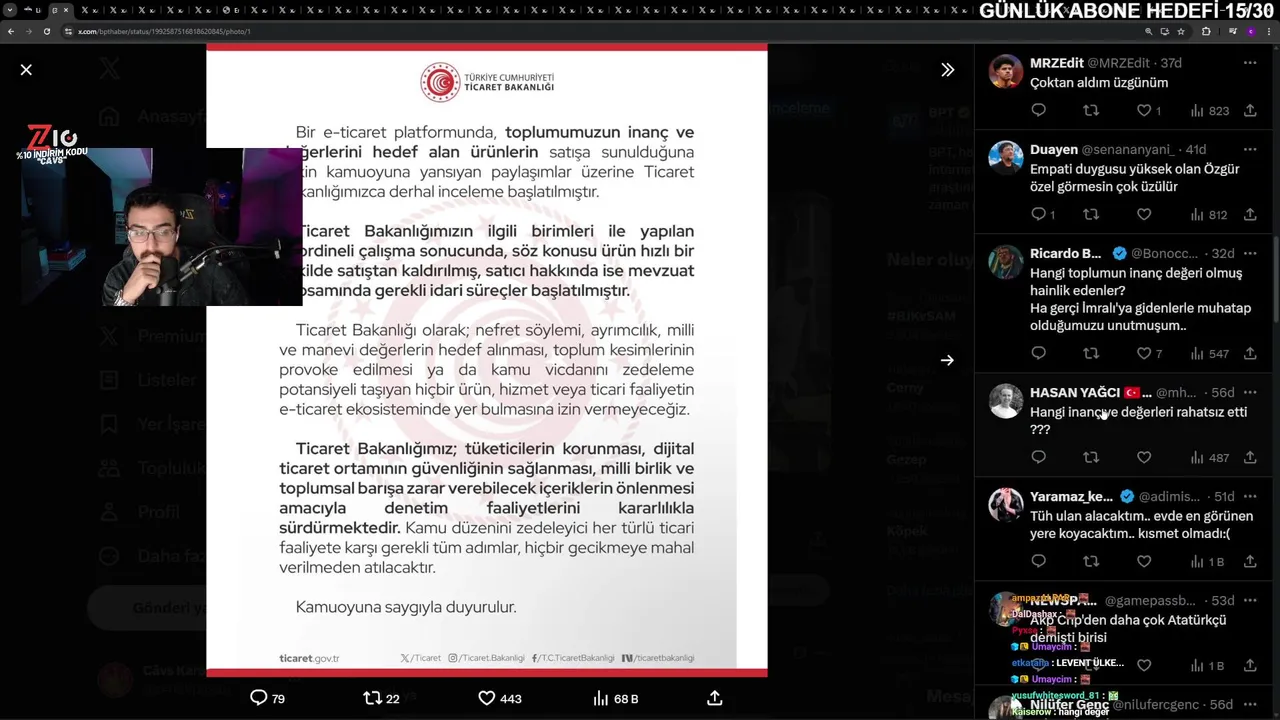Comment on Yaramaz_ke's reply

coord(1038,561)
